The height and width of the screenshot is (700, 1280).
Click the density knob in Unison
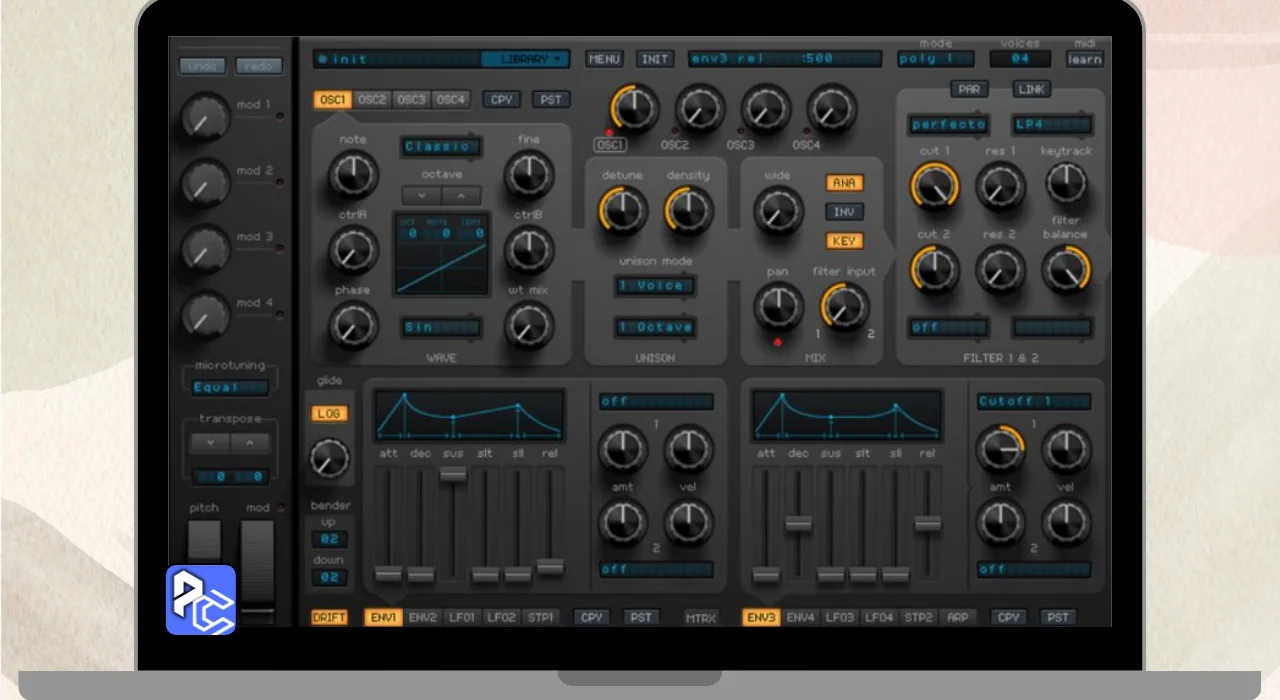click(688, 211)
